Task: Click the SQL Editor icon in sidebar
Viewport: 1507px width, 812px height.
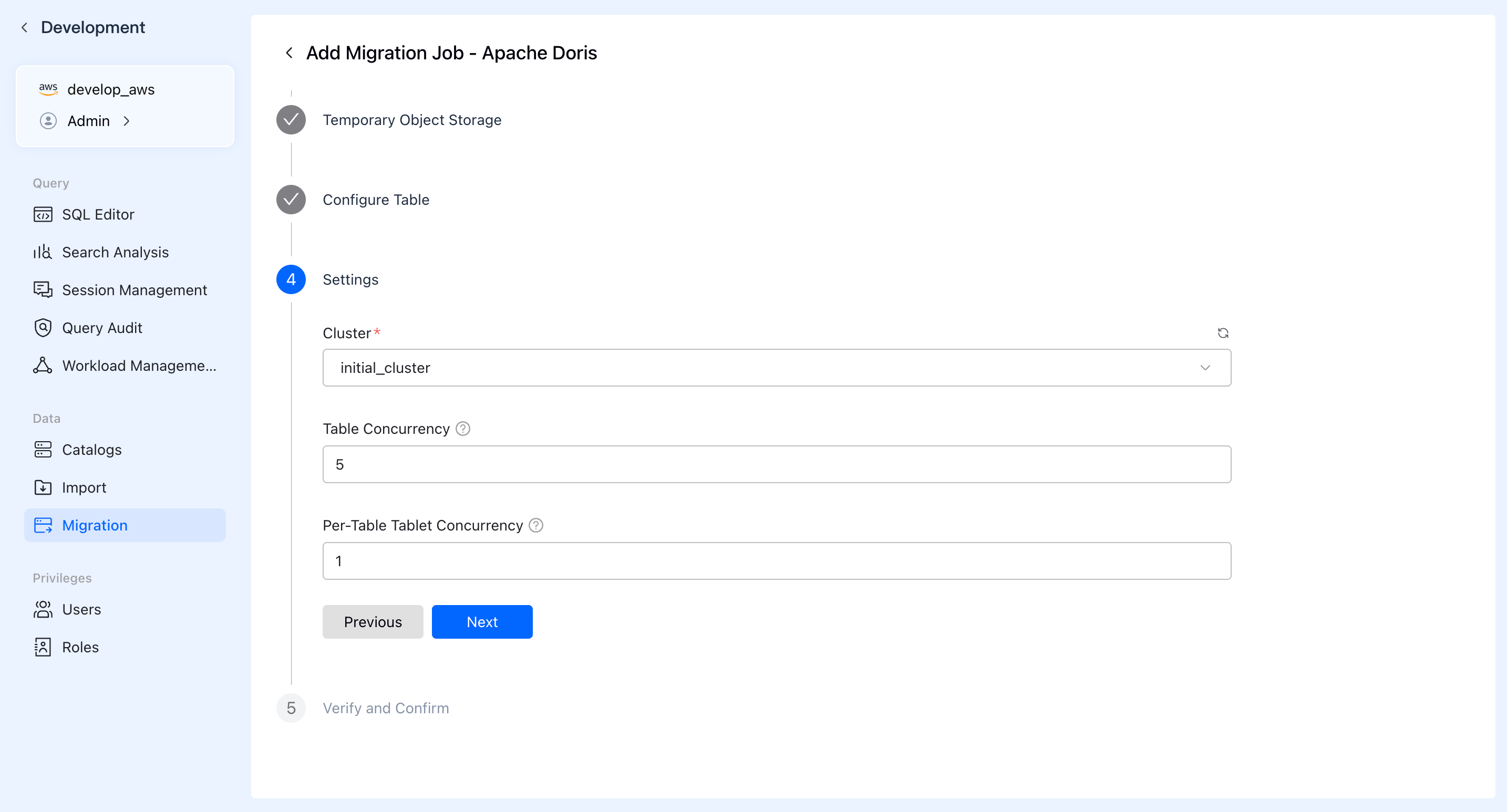Action: click(x=43, y=214)
